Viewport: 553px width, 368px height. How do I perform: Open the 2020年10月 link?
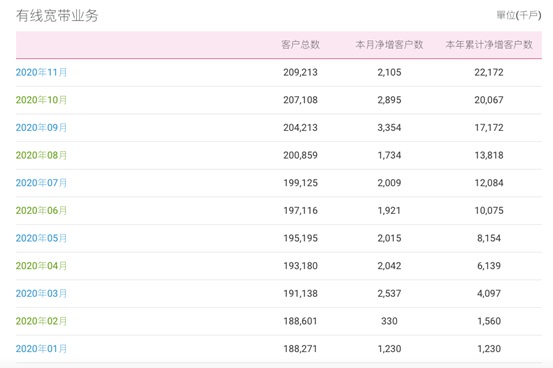point(41,100)
